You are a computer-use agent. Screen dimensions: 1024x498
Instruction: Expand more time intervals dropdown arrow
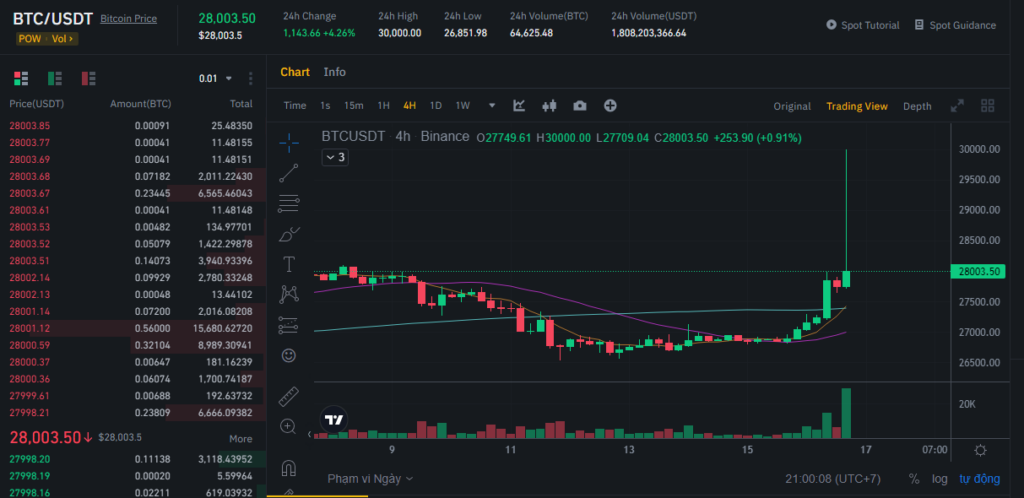[x=492, y=106]
